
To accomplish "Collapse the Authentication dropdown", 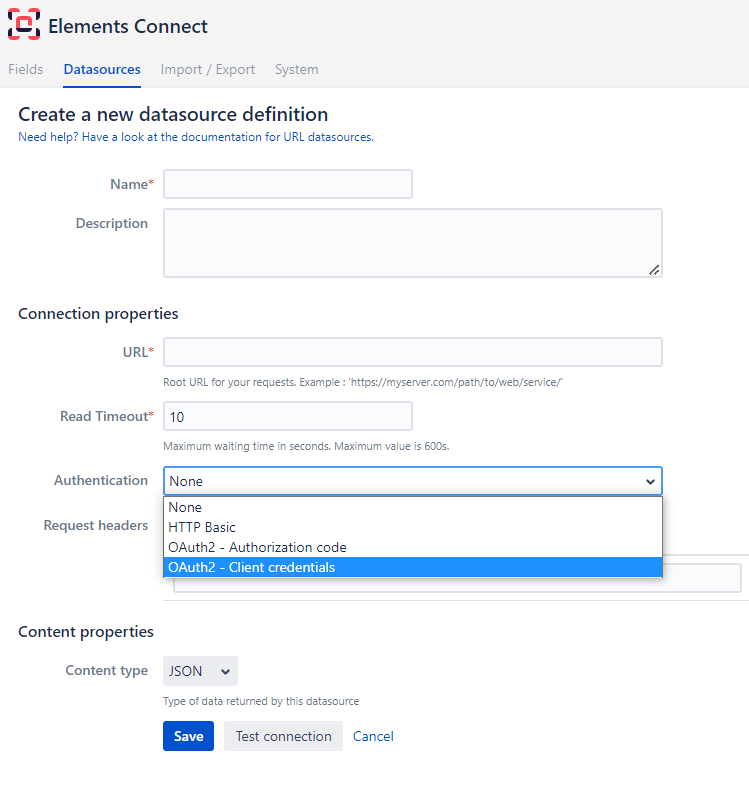I will [412, 481].
